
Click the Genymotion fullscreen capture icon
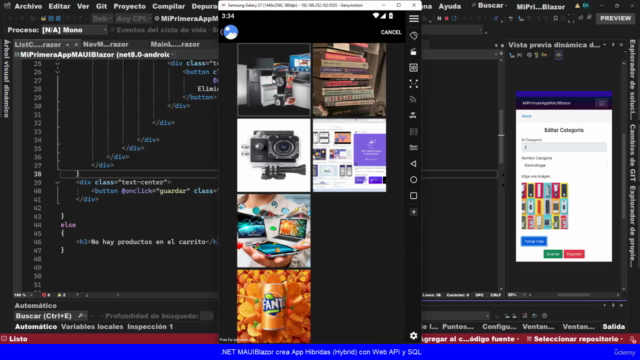[413, 84]
